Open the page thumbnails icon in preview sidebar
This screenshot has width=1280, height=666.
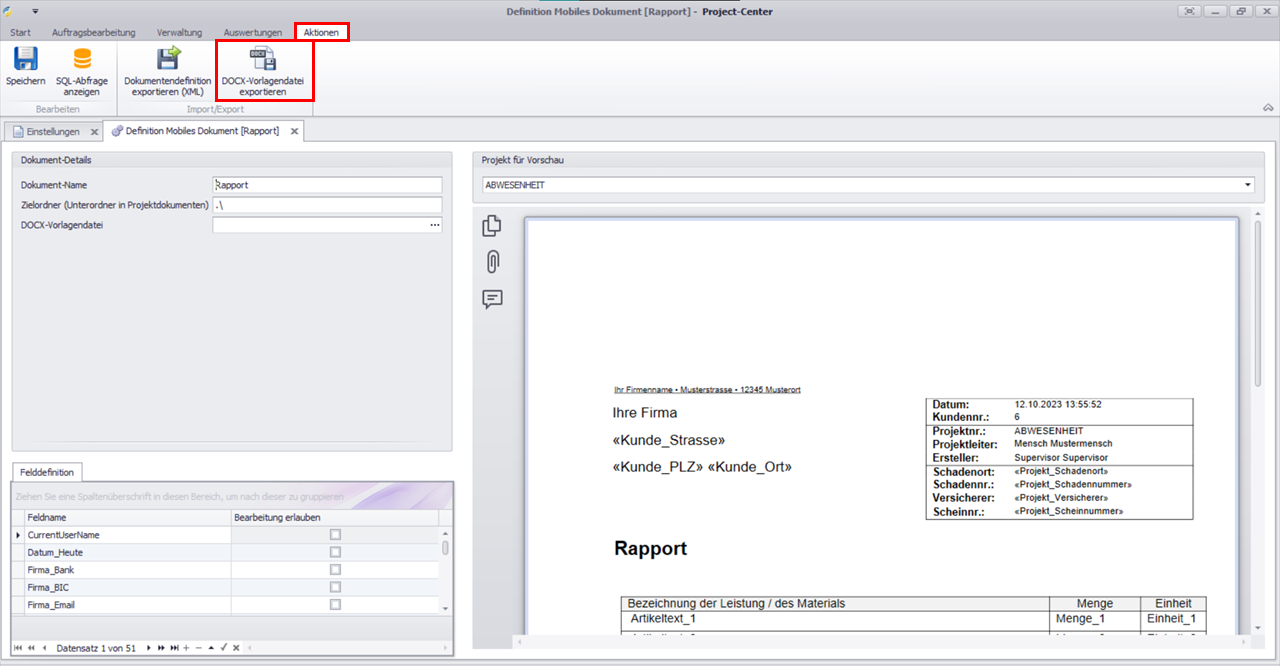tap(492, 226)
